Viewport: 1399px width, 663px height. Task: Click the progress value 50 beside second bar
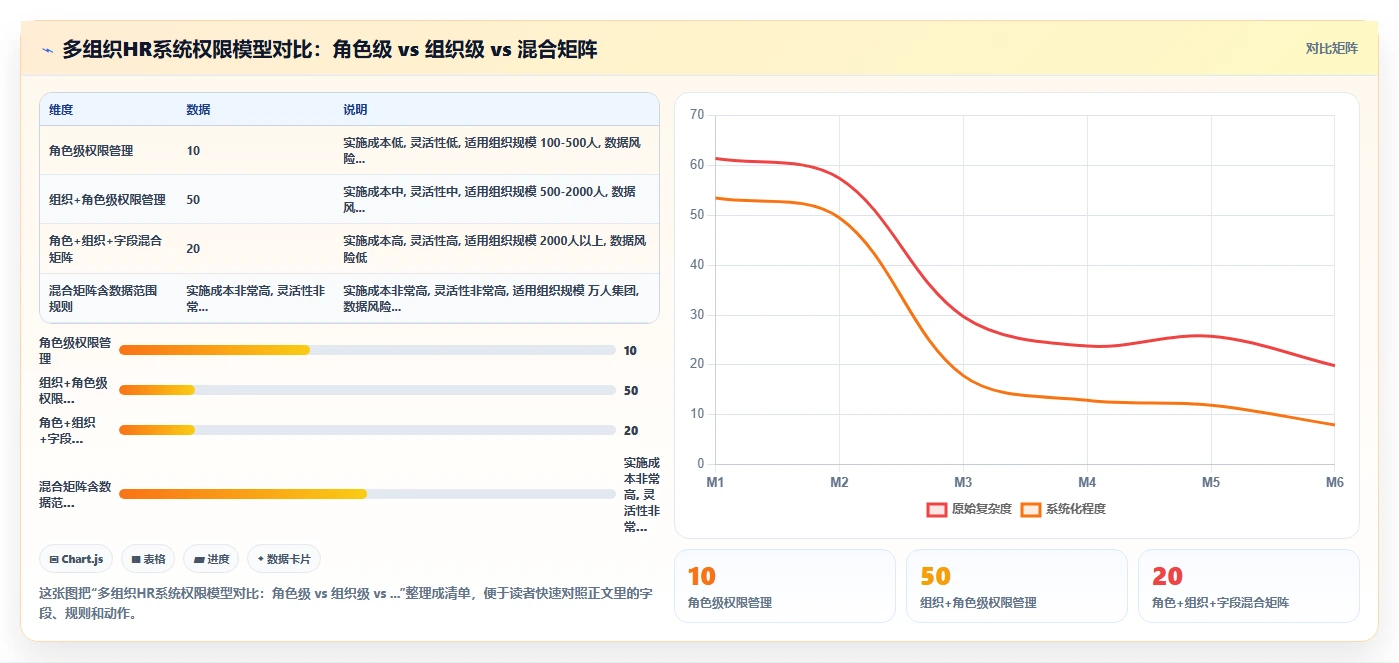[631, 390]
